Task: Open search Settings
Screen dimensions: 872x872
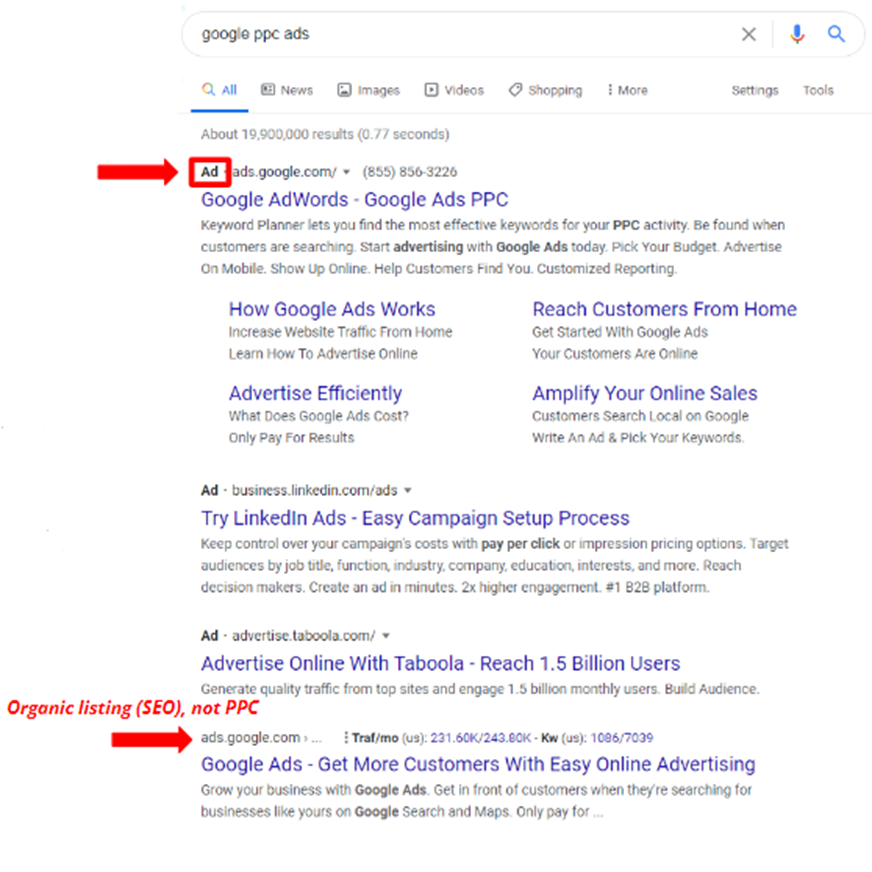Action: (x=754, y=90)
